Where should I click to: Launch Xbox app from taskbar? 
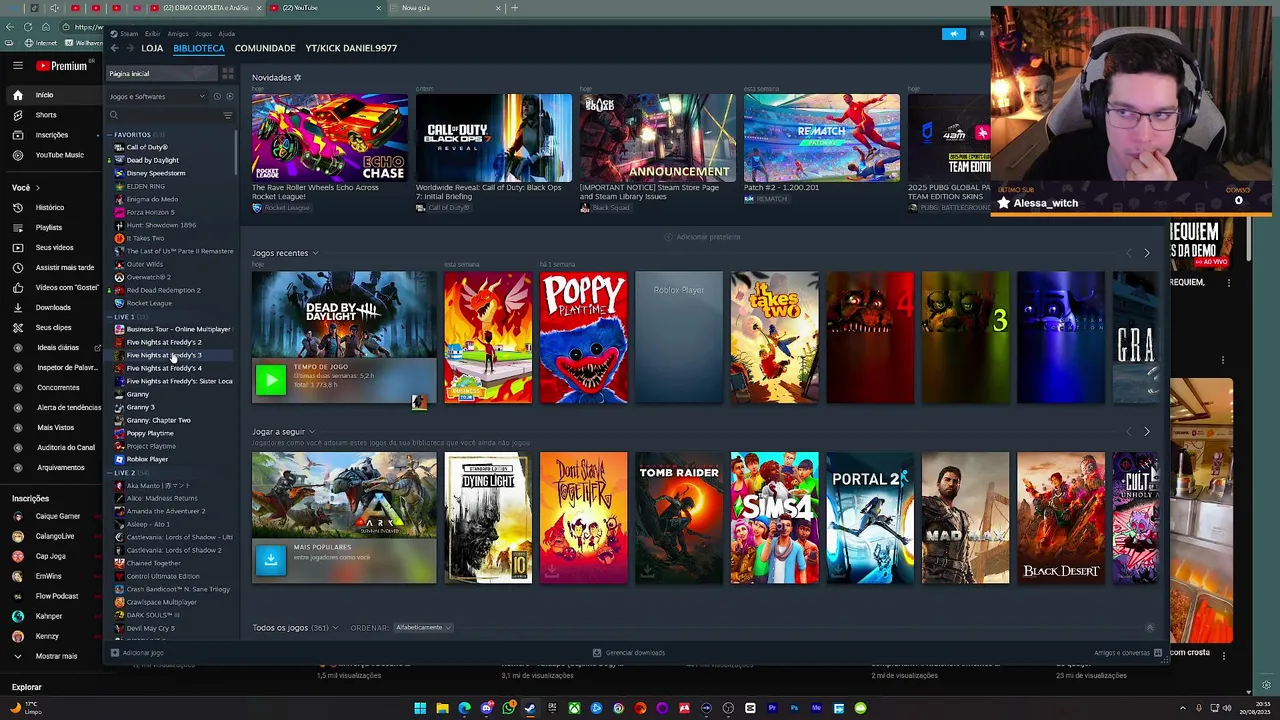tap(574, 708)
